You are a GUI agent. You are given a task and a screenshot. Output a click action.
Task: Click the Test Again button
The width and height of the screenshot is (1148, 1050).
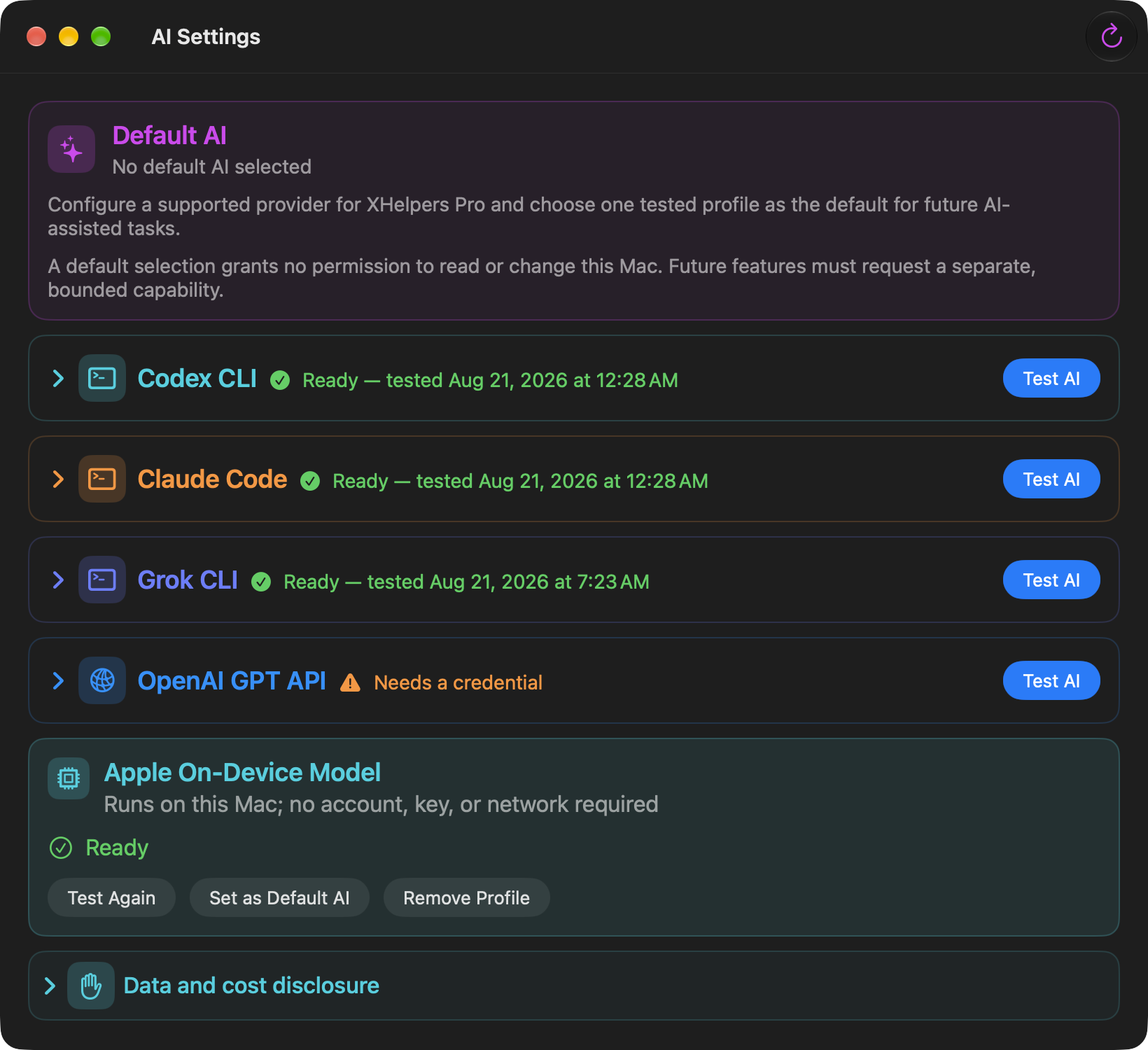(x=111, y=897)
